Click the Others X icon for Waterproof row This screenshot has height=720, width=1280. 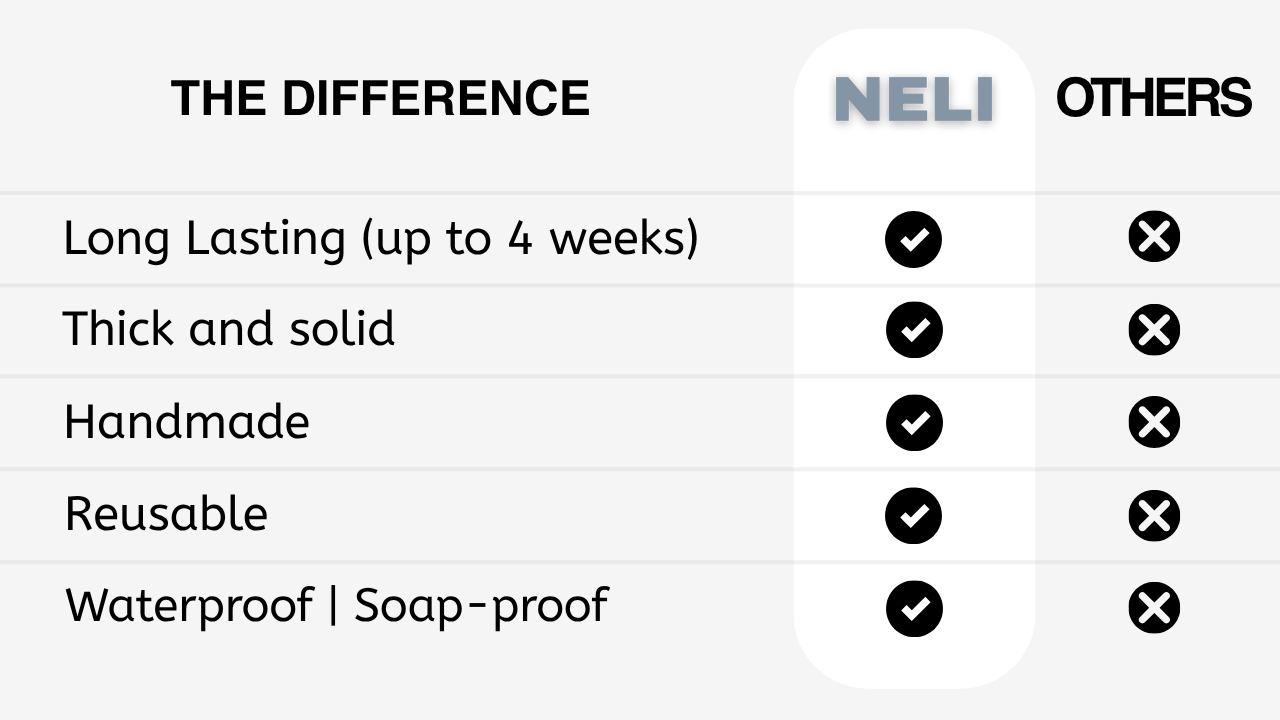pos(1154,608)
